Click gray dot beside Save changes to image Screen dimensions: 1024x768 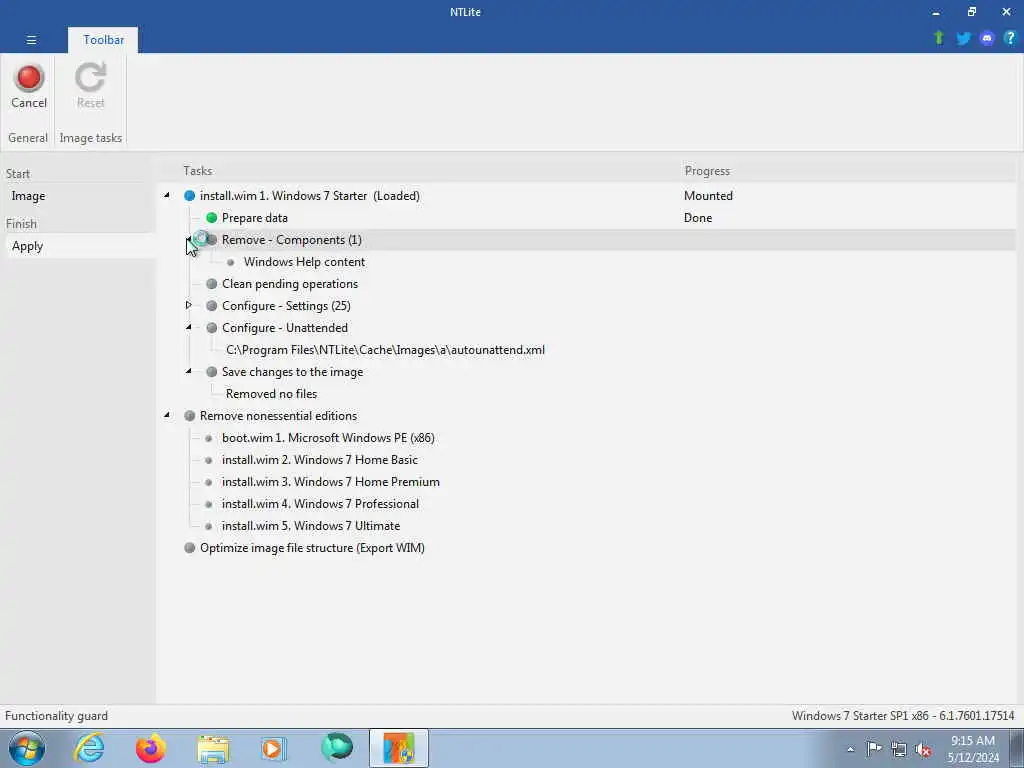(x=212, y=372)
